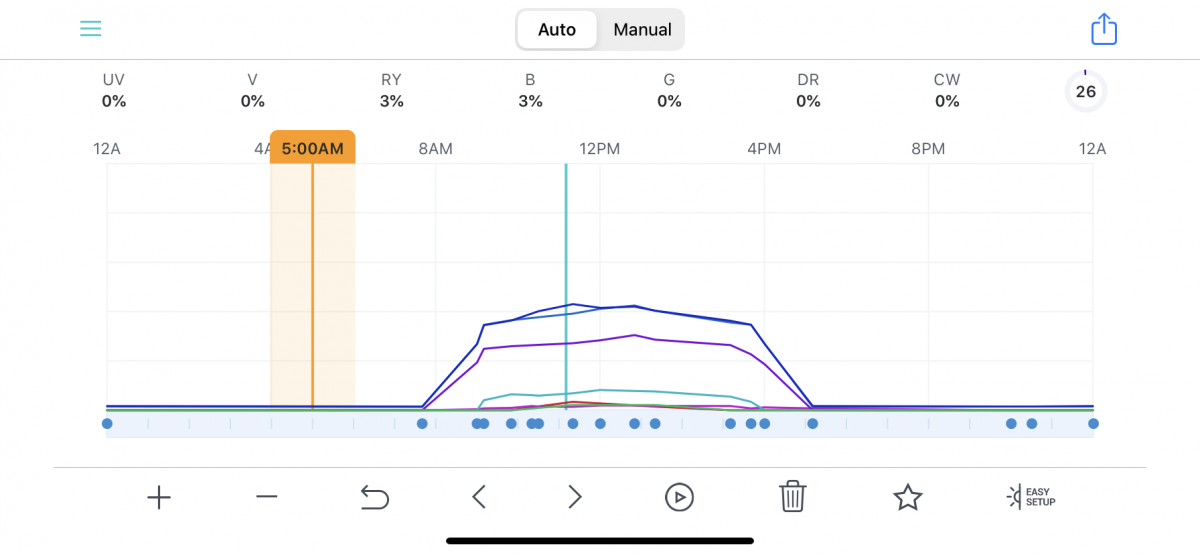Screen dimensions: 1200x555
Task: Select the rightmost timeline point at midnight
Action: (1093, 424)
